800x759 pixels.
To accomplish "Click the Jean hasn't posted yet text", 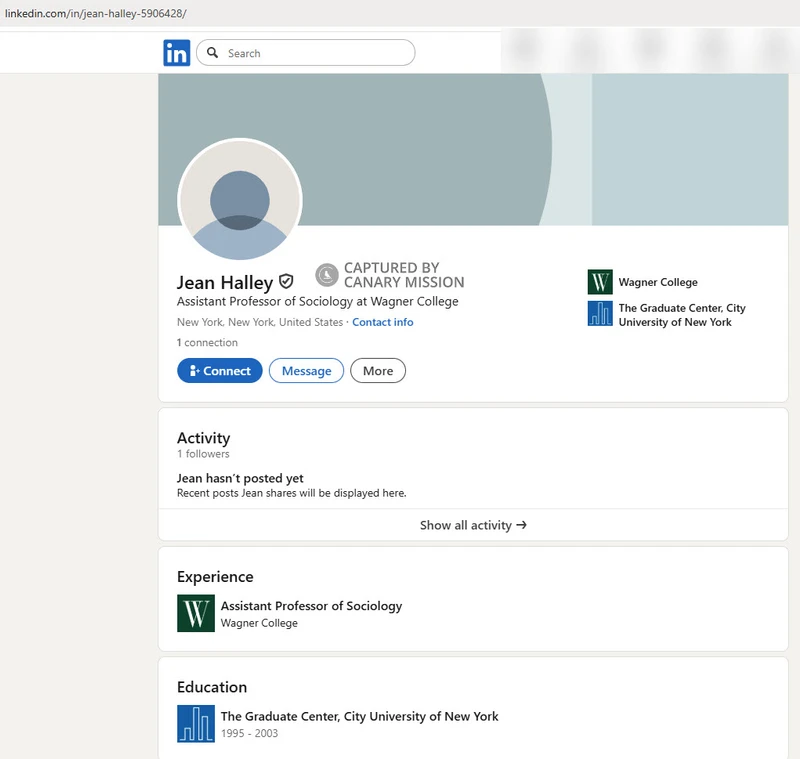I will 240,478.
